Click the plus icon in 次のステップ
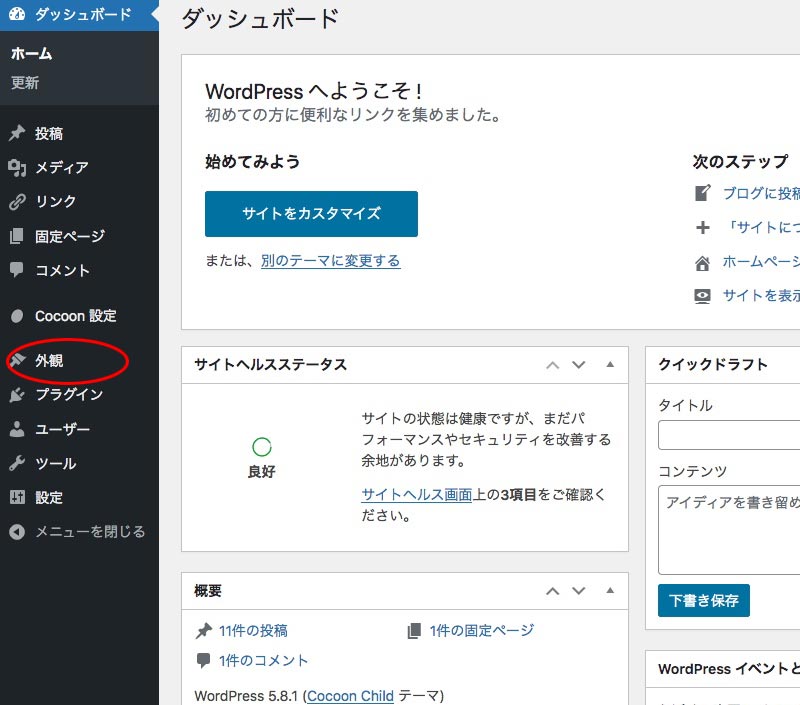Screen dimensions: 800x705 [x=703, y=227]
